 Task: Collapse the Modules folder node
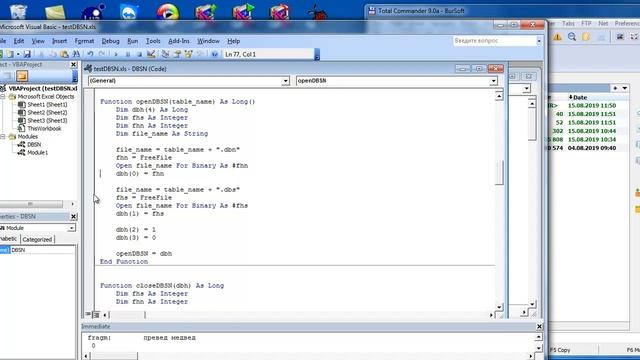point(2,137)
